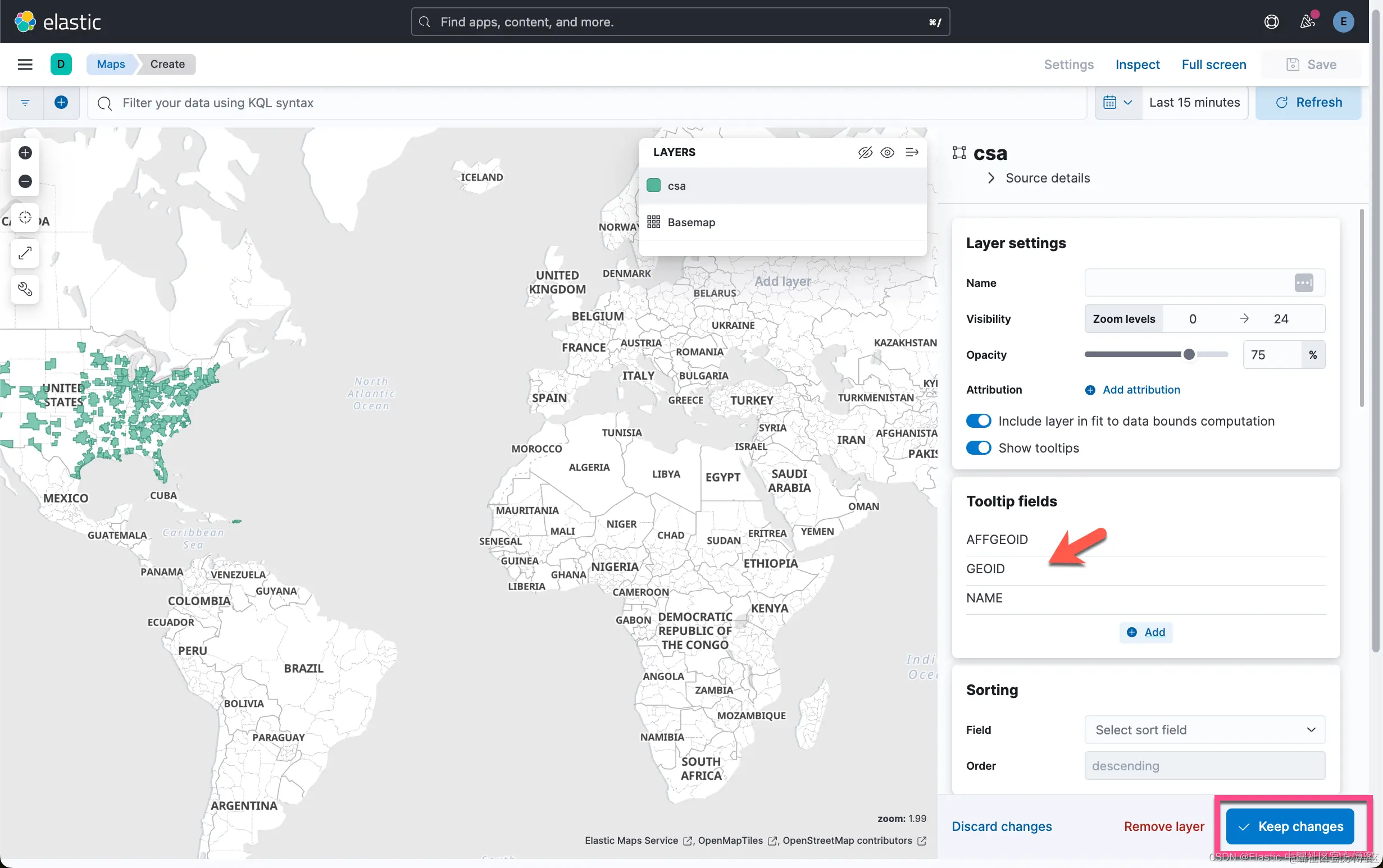Hide all layers with crossed-eye icon
Image resolution: width=1383 pixels, height=868 pixels.
[x=865, y=152]
